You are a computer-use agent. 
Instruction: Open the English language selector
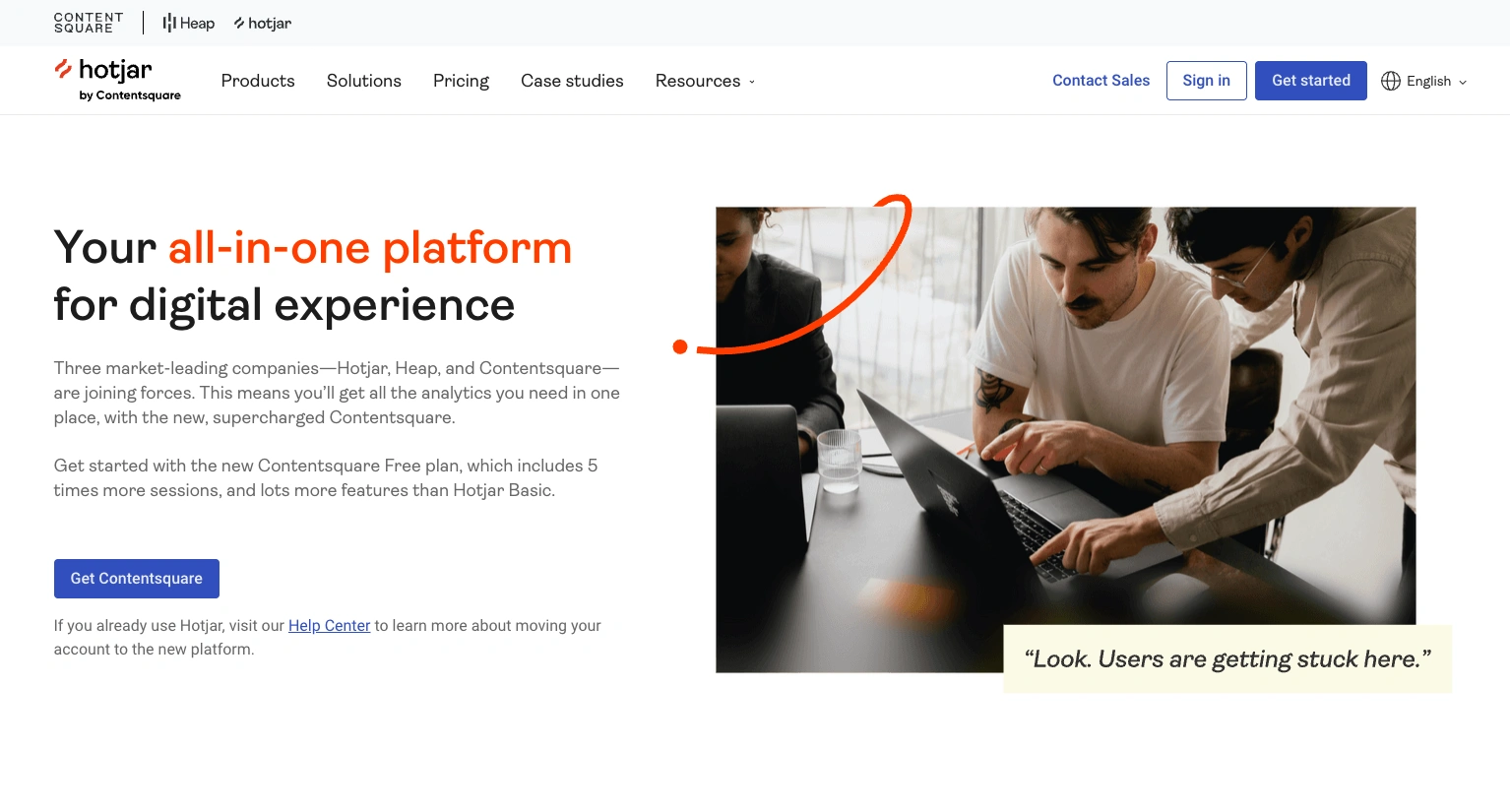pyautogui.click(x=1424, y=81)
